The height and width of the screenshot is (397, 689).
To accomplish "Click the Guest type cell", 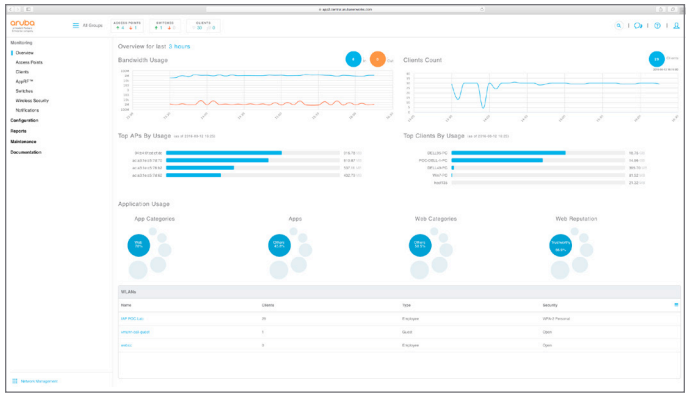I will pos(407,332).
